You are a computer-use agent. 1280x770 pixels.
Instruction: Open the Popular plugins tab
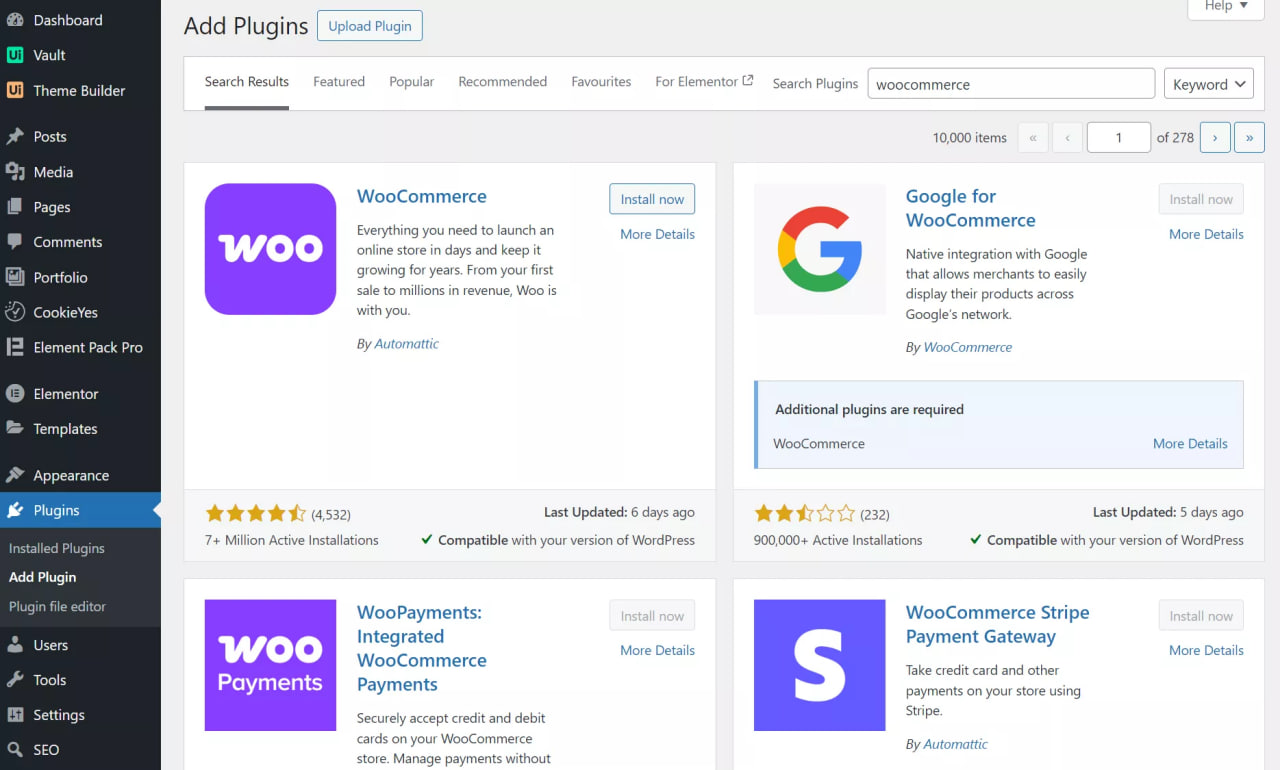tap(411, 81)
